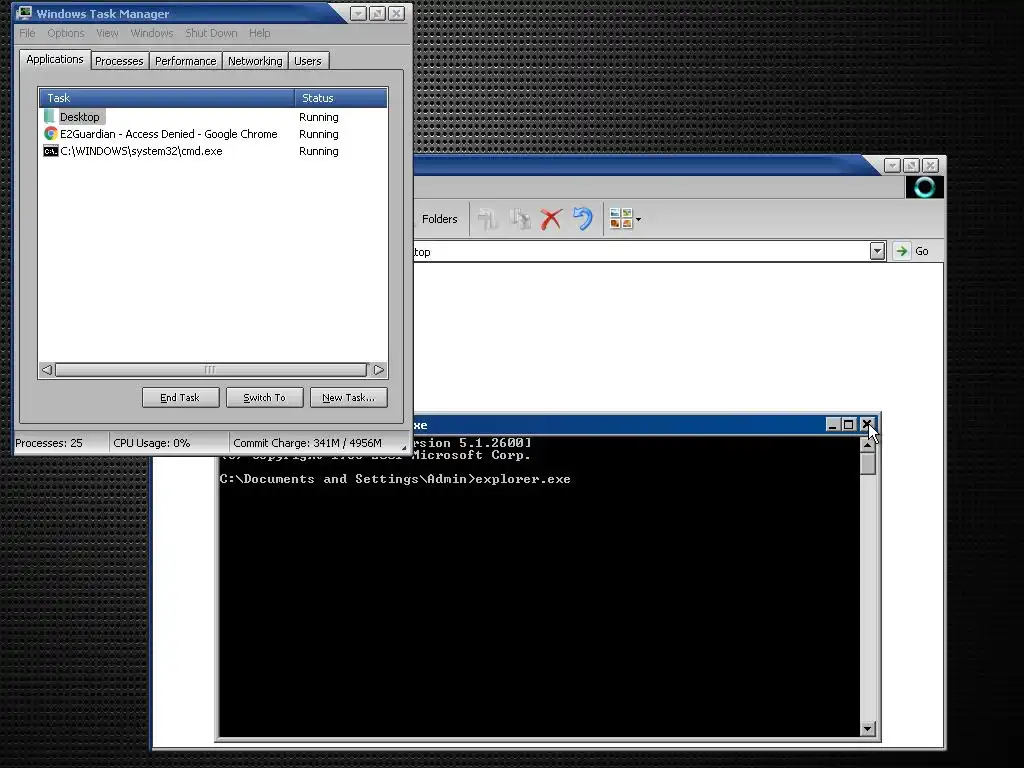This screenshot has width=1024, height=768.
Task: Switch to the Performance tab
Action: coord(185,61)
